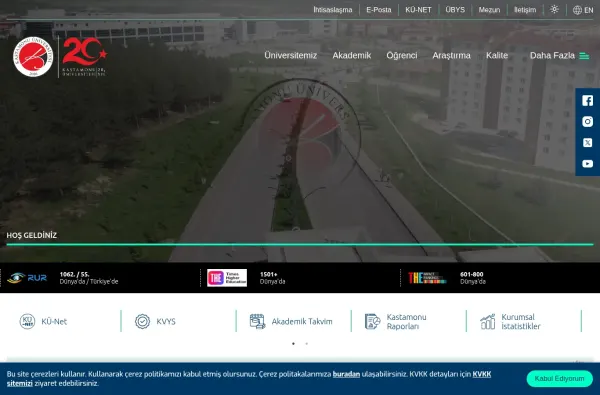Click the Kurumsal İstatistikler link text
The width and height of the screenshot is (600, 395).
coord(521,322)
